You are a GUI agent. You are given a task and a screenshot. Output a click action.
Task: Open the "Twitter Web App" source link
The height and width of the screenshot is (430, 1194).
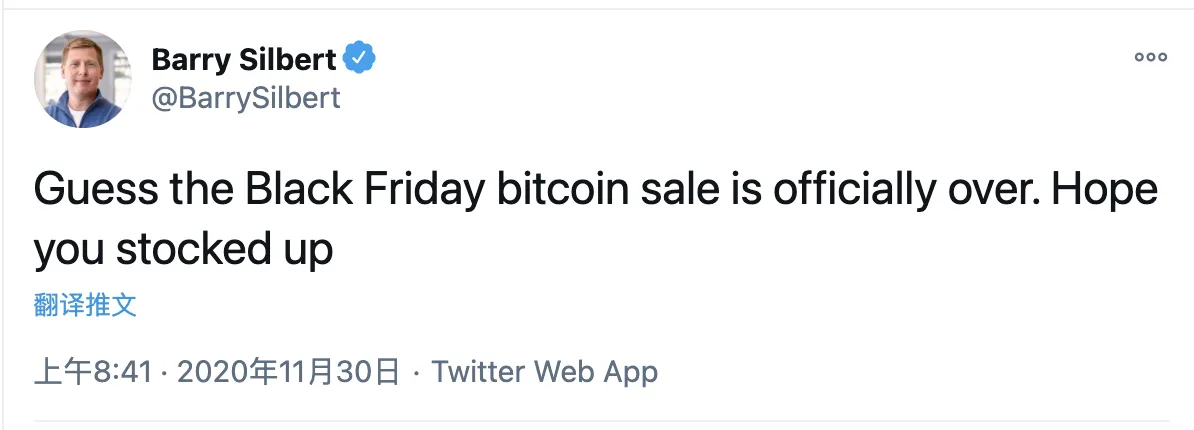545,373
